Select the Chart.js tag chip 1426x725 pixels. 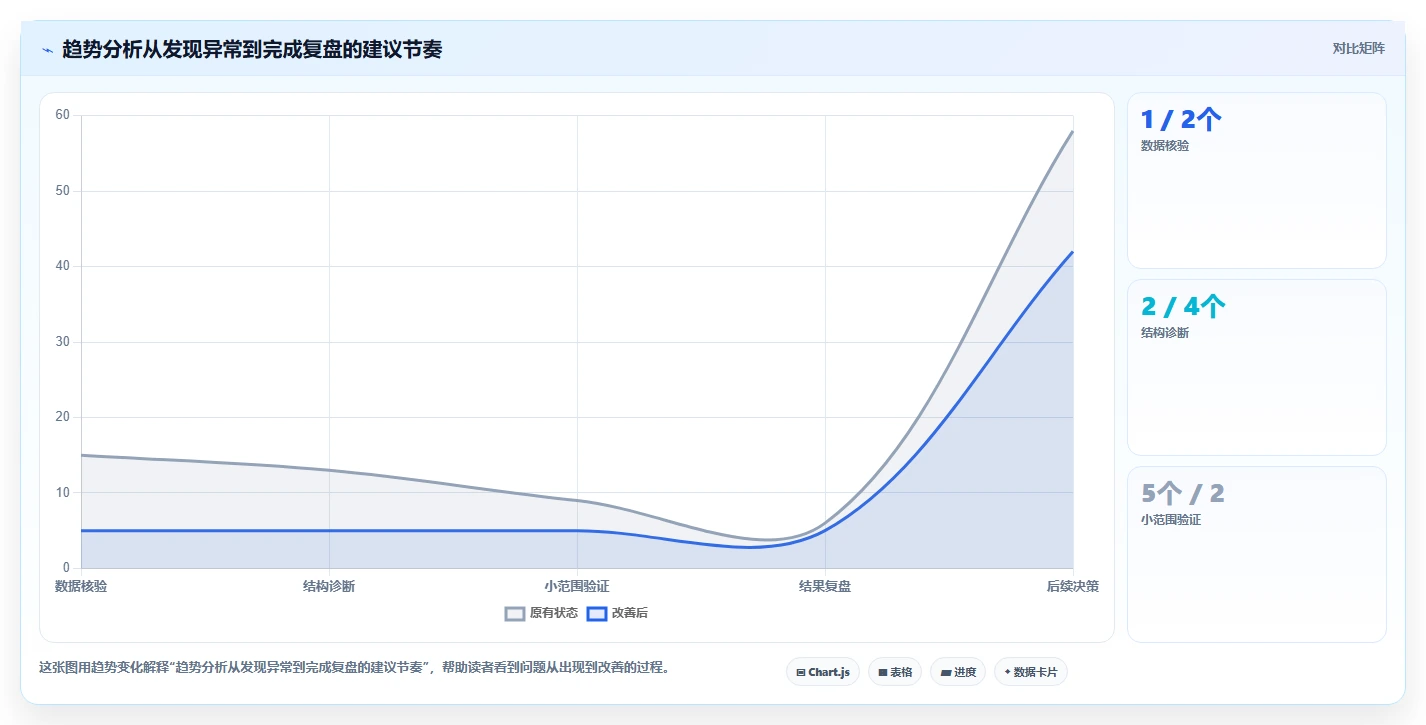(x=823, y=672)
